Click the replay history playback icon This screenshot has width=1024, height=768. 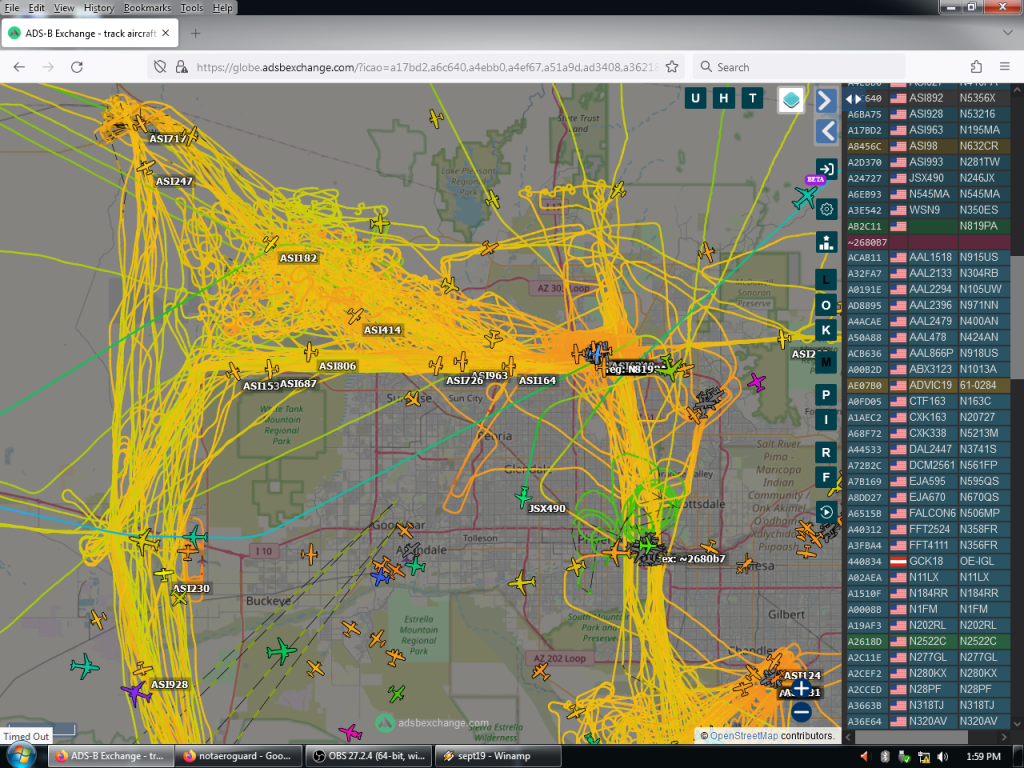pos(826,512)
